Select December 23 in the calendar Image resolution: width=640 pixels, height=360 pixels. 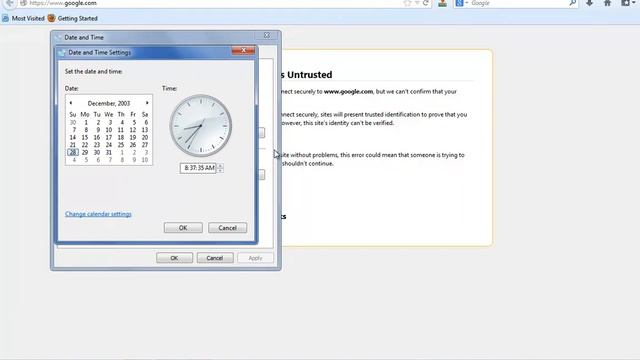(x=97, y=145)
